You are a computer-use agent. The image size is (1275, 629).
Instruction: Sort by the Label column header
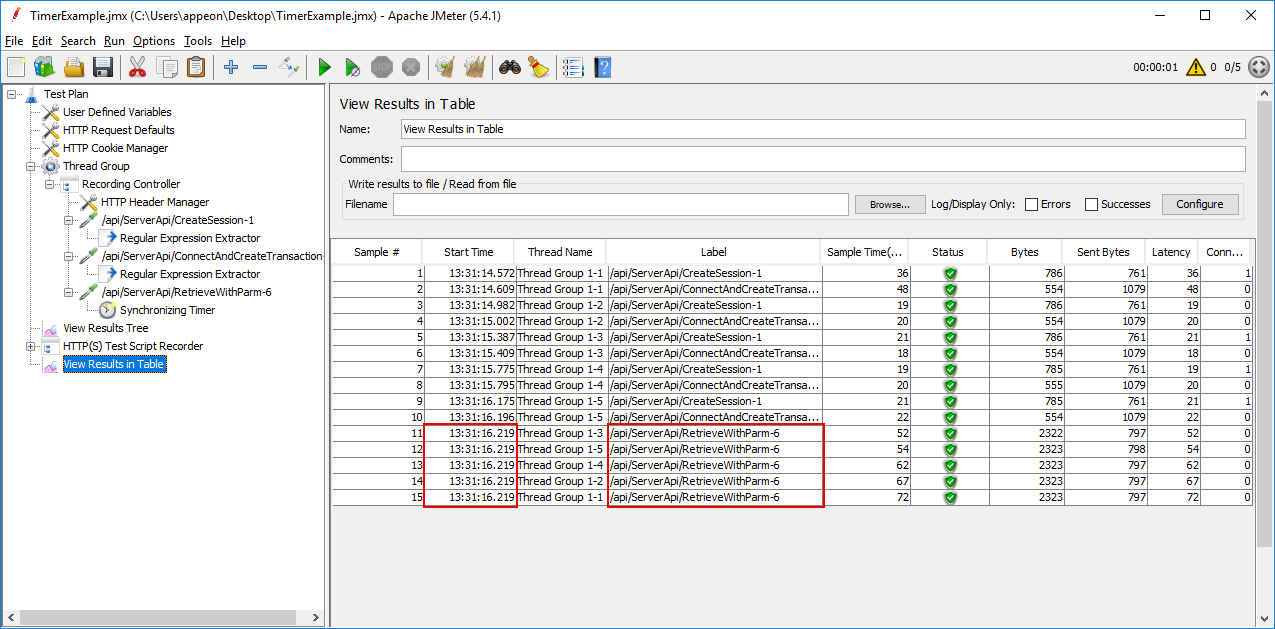pyautogui.click(x=713, y=252)
